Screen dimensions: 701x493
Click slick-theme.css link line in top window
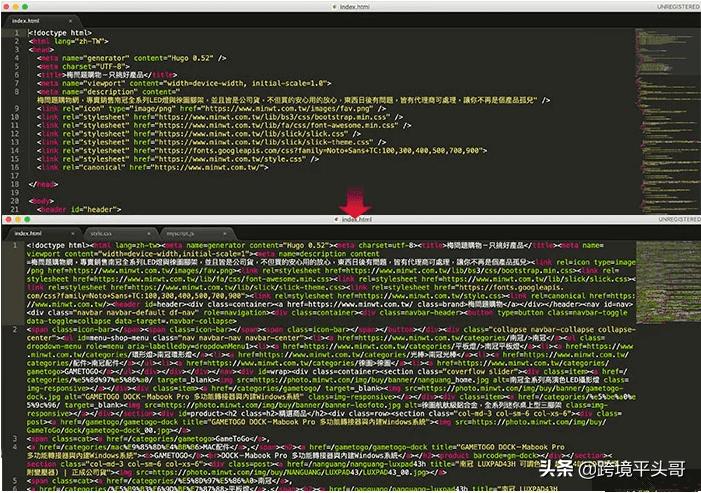tap(211, 142)
